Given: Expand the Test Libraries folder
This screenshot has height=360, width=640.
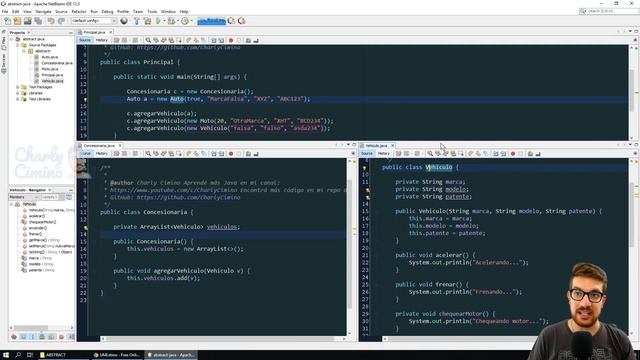Looking at the screenshot, I should (x=18, y=99).
